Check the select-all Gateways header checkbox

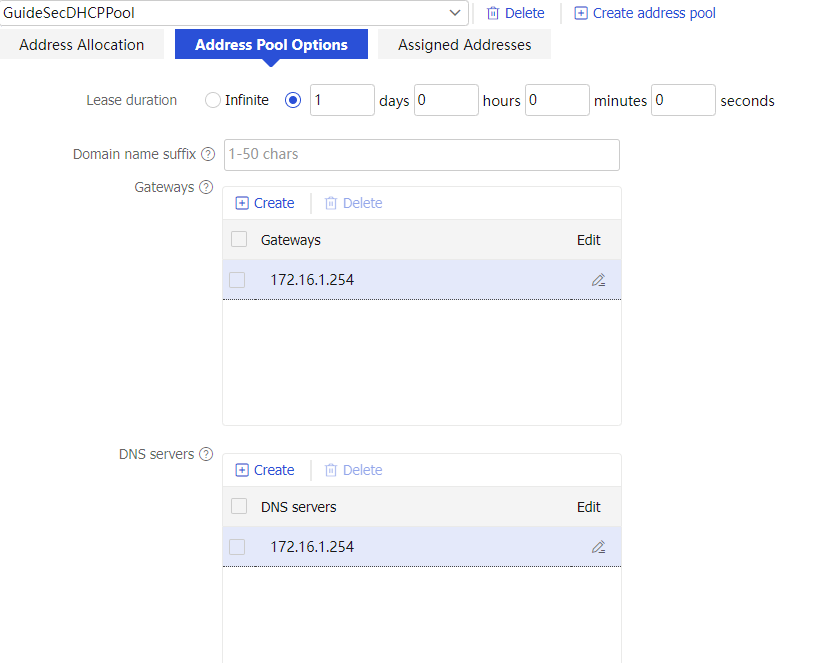click(x=239, y=239)
